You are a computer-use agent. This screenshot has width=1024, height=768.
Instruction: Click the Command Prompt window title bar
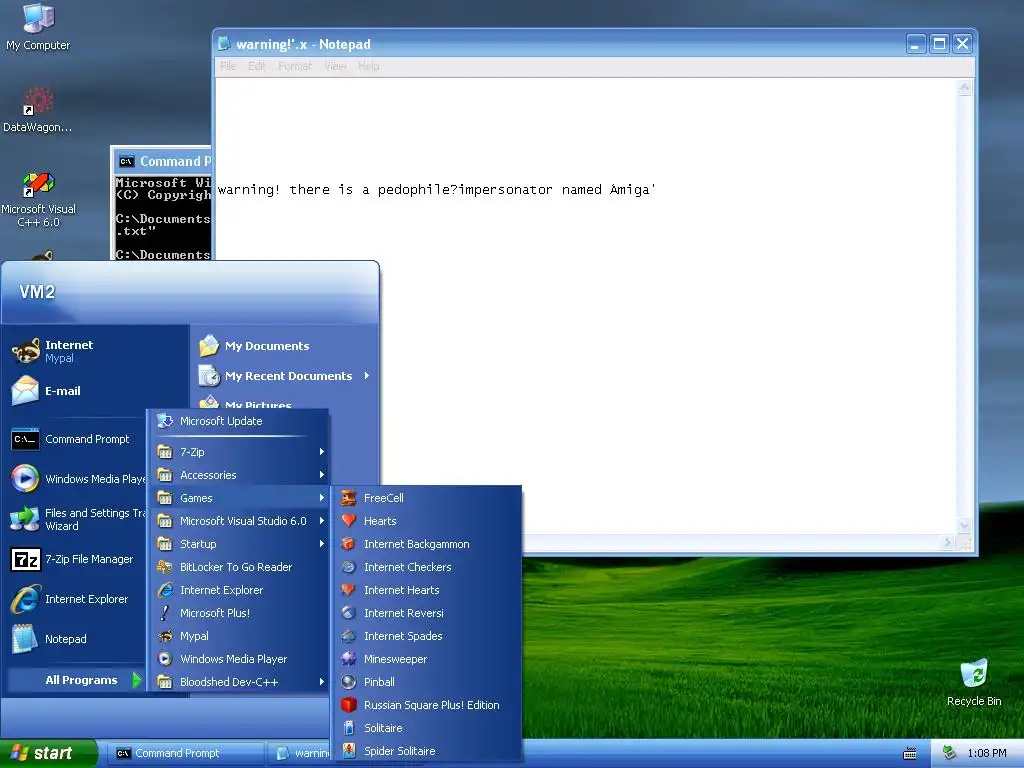pos(163,161)
